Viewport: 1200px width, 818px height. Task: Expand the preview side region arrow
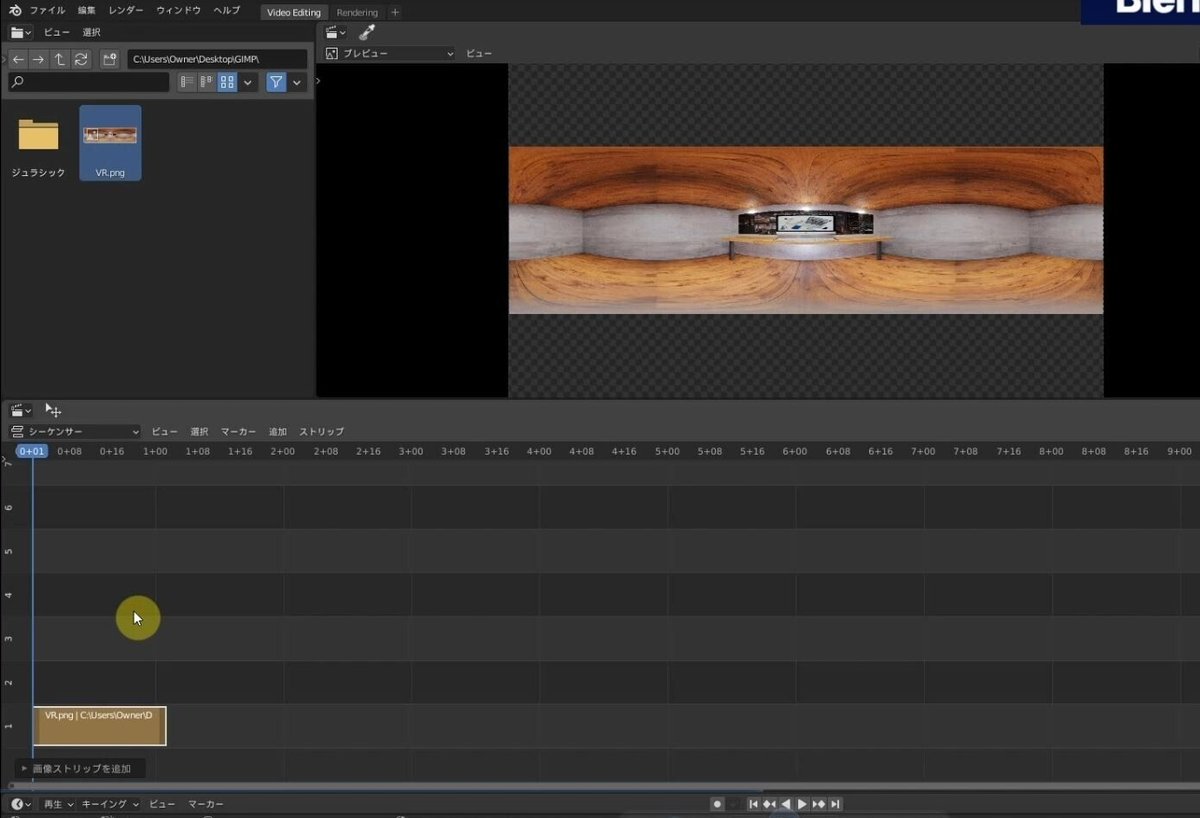click(x=318, y=80)
